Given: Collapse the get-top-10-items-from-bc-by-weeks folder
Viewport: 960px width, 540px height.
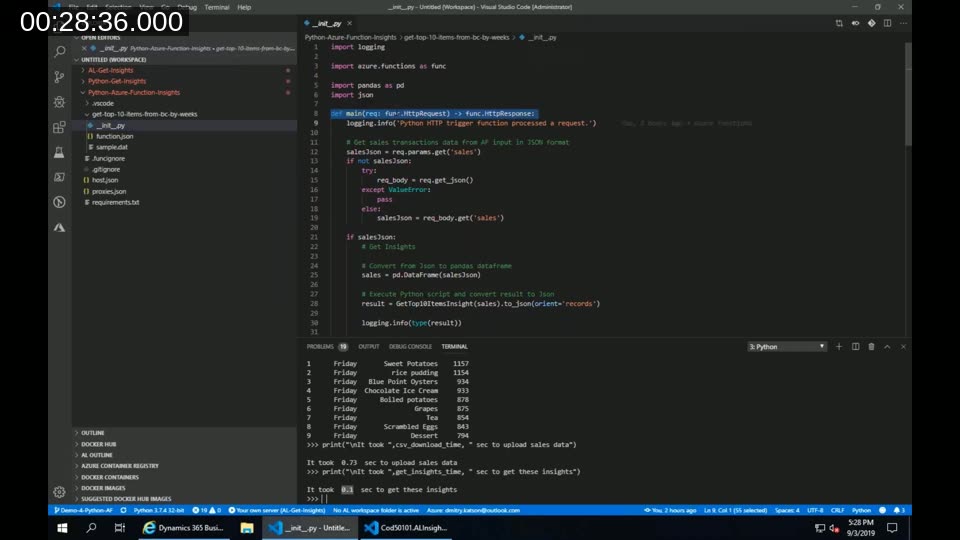Looking at the screenshot, I should (144, 114).
